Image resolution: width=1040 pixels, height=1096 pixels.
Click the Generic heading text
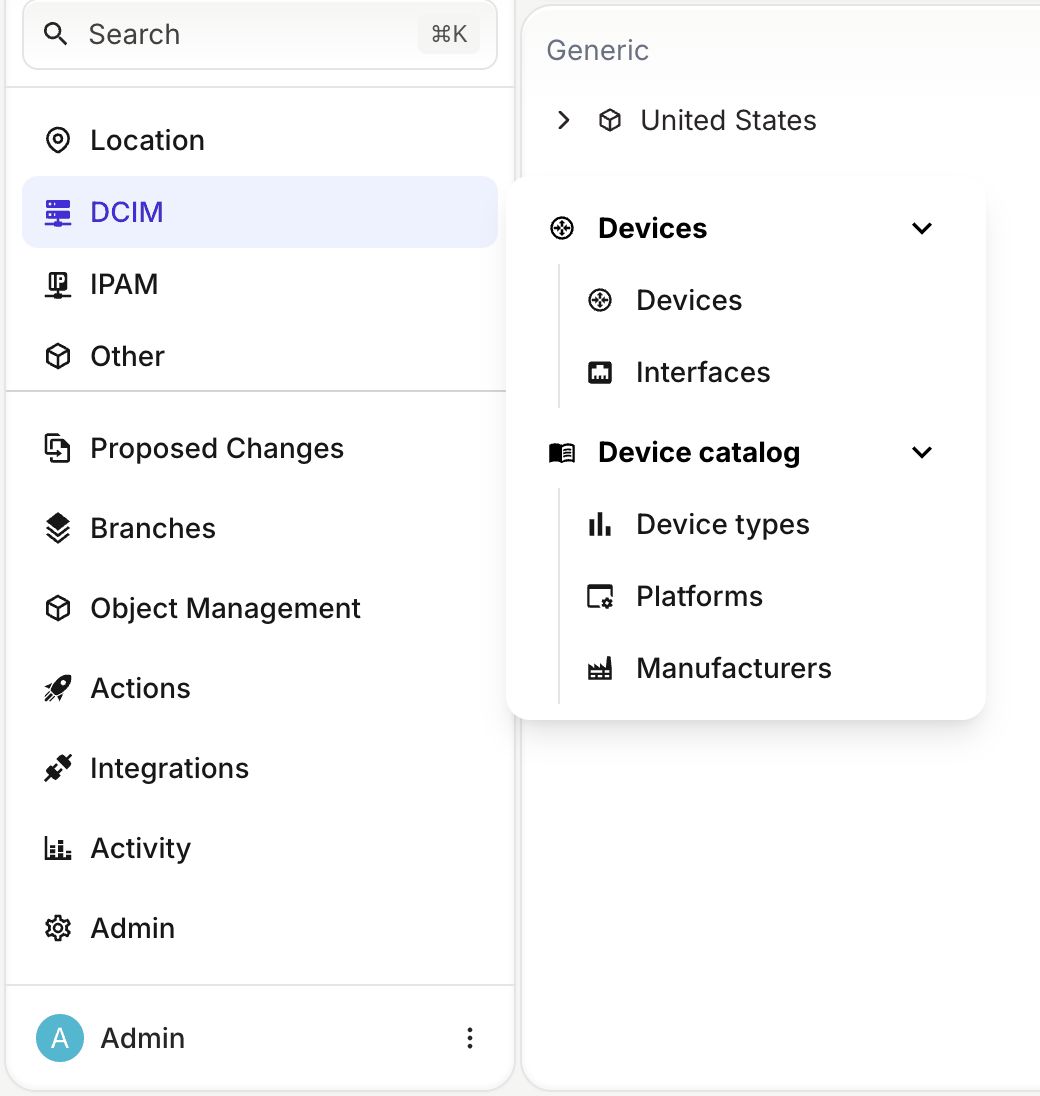pos(598,50)
